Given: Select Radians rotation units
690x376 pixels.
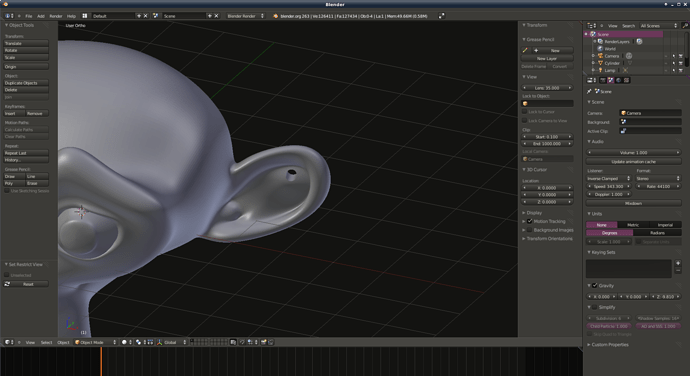Looking at the screenshot, I should coord(657,233).
